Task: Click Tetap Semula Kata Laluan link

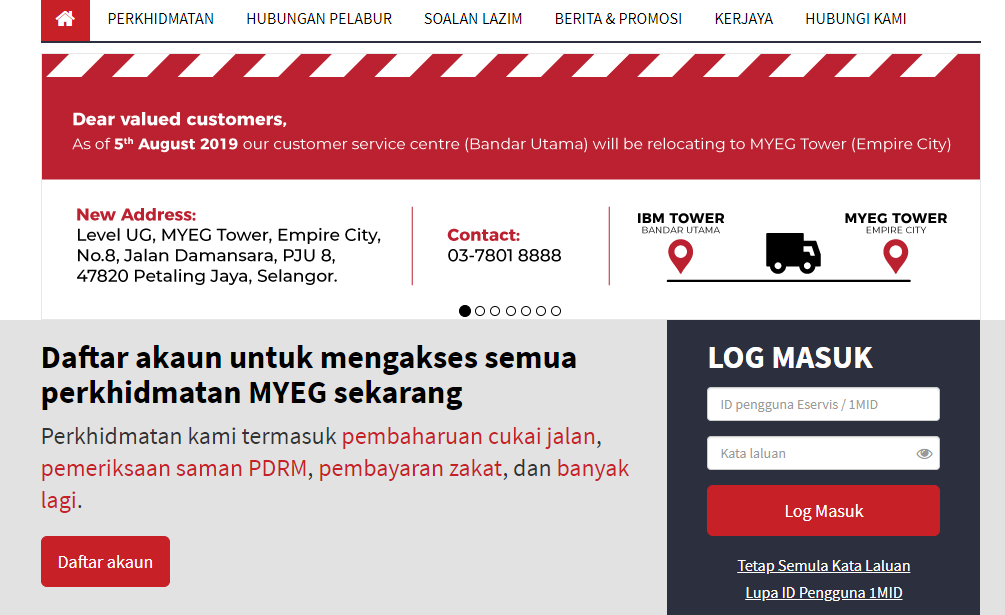Action: coord(823,566)
